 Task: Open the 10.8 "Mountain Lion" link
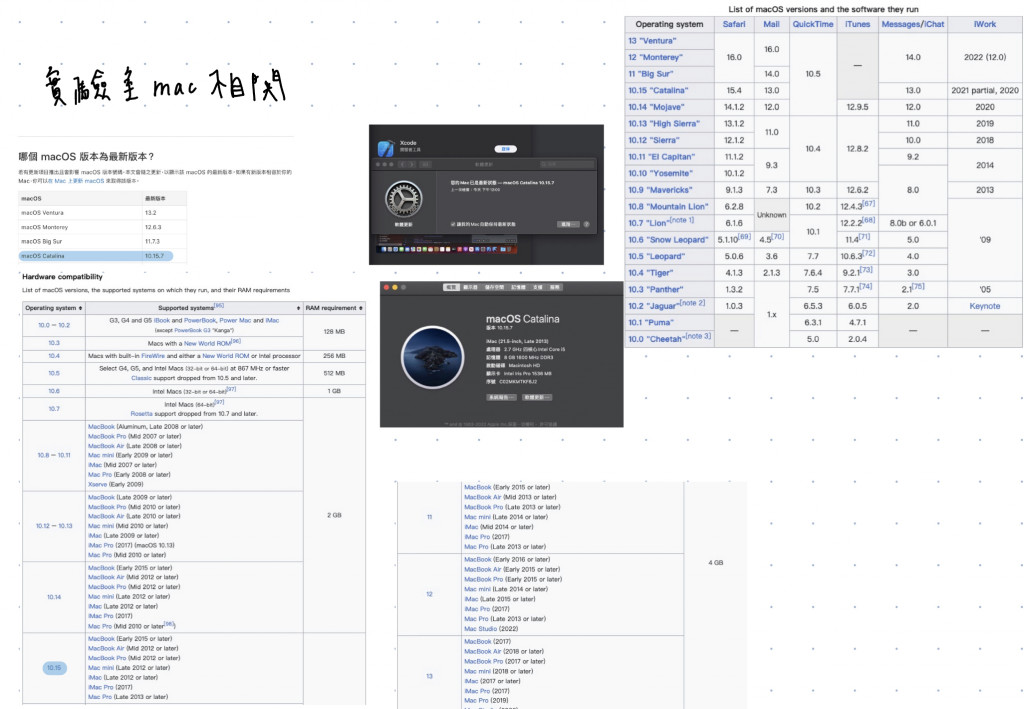[668, 206]
